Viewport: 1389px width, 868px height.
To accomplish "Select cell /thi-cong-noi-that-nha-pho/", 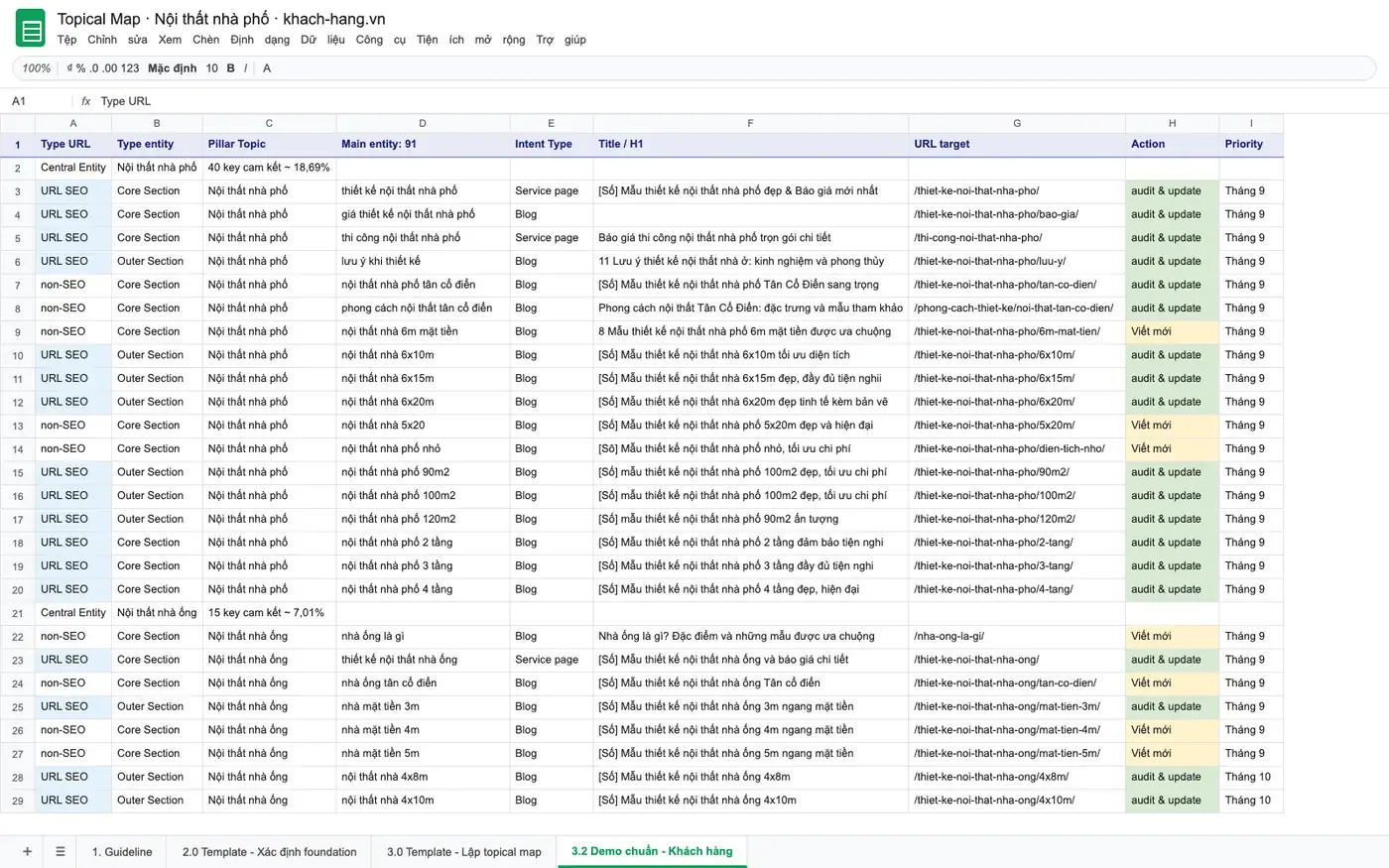I will point(1017,238).
